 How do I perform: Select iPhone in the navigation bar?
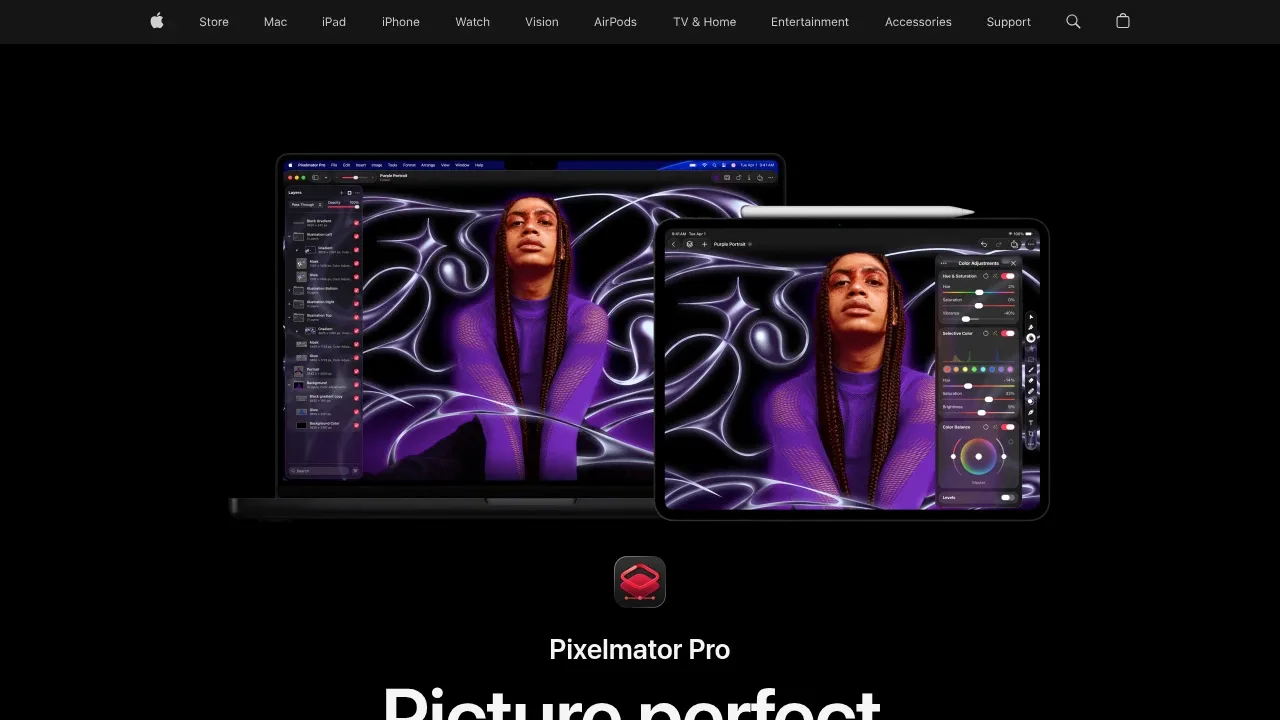[401, 22]
